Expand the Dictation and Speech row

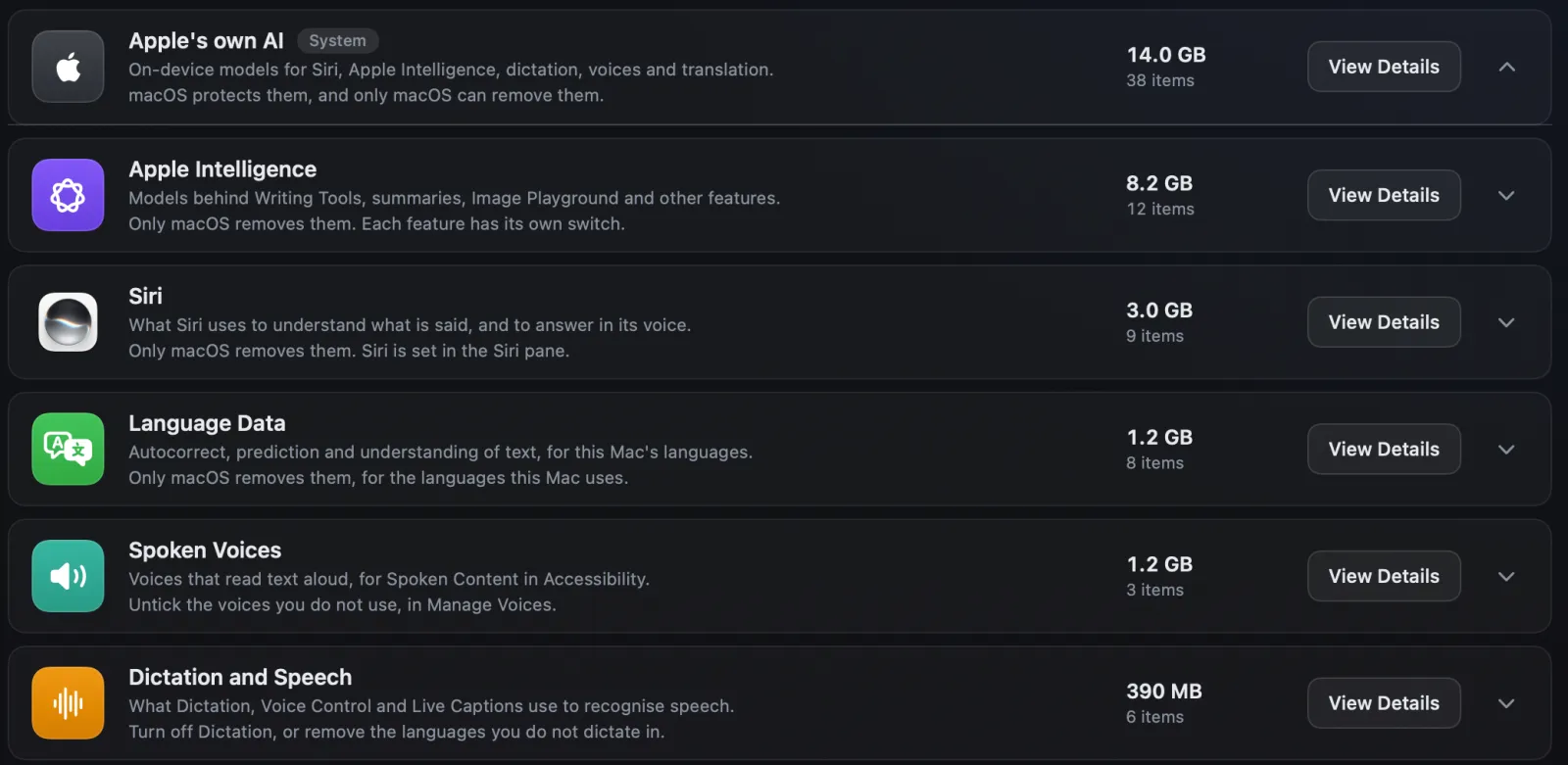pos(1507,703)
